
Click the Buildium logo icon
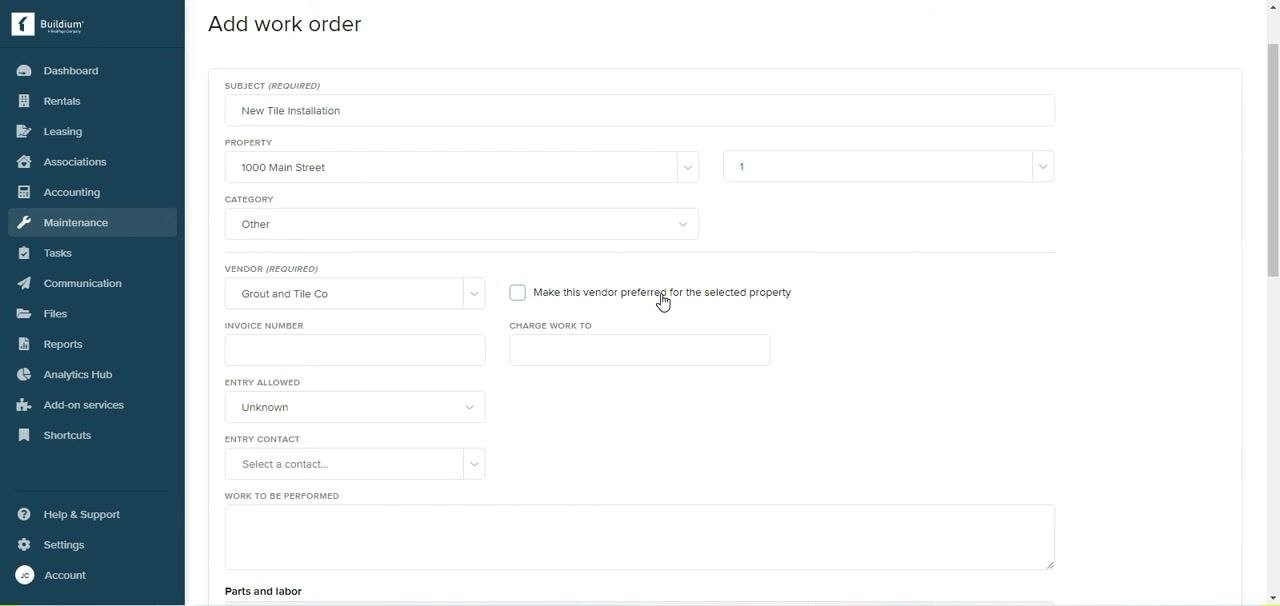[23, 24]
